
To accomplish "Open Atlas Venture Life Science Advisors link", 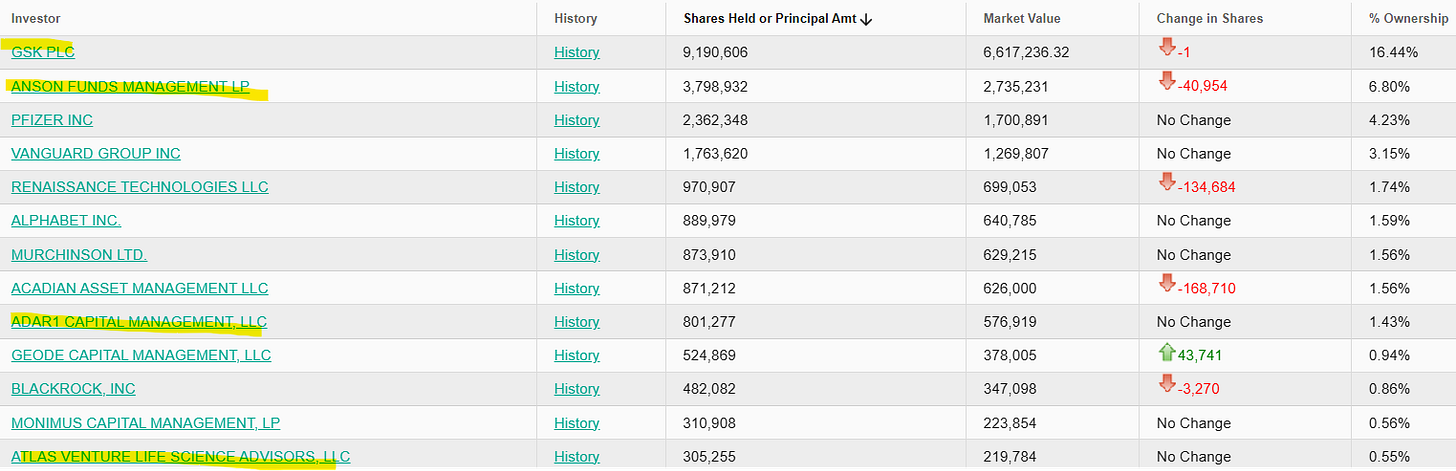I will click(181, 456).
